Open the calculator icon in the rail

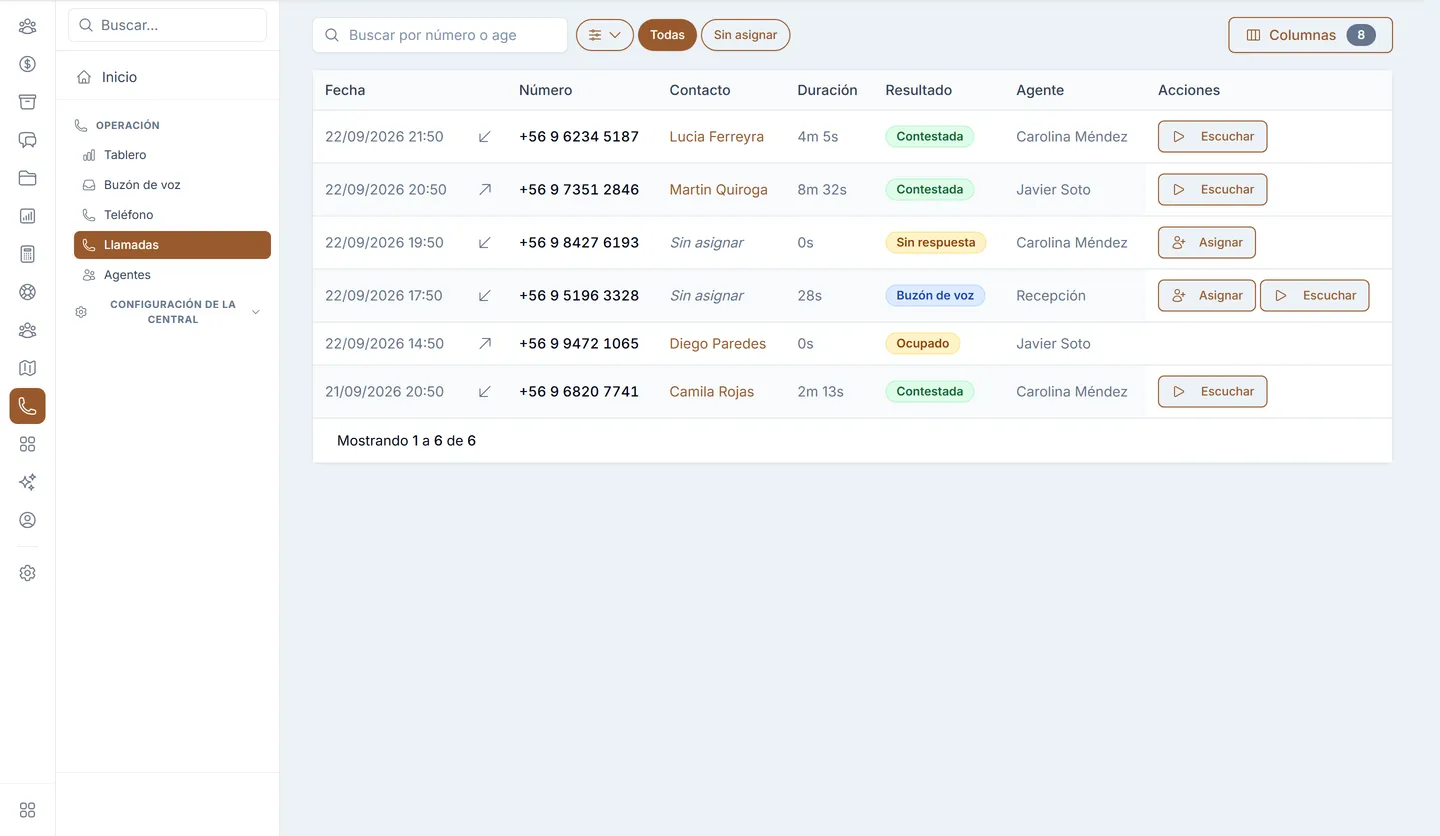point(27,254)
